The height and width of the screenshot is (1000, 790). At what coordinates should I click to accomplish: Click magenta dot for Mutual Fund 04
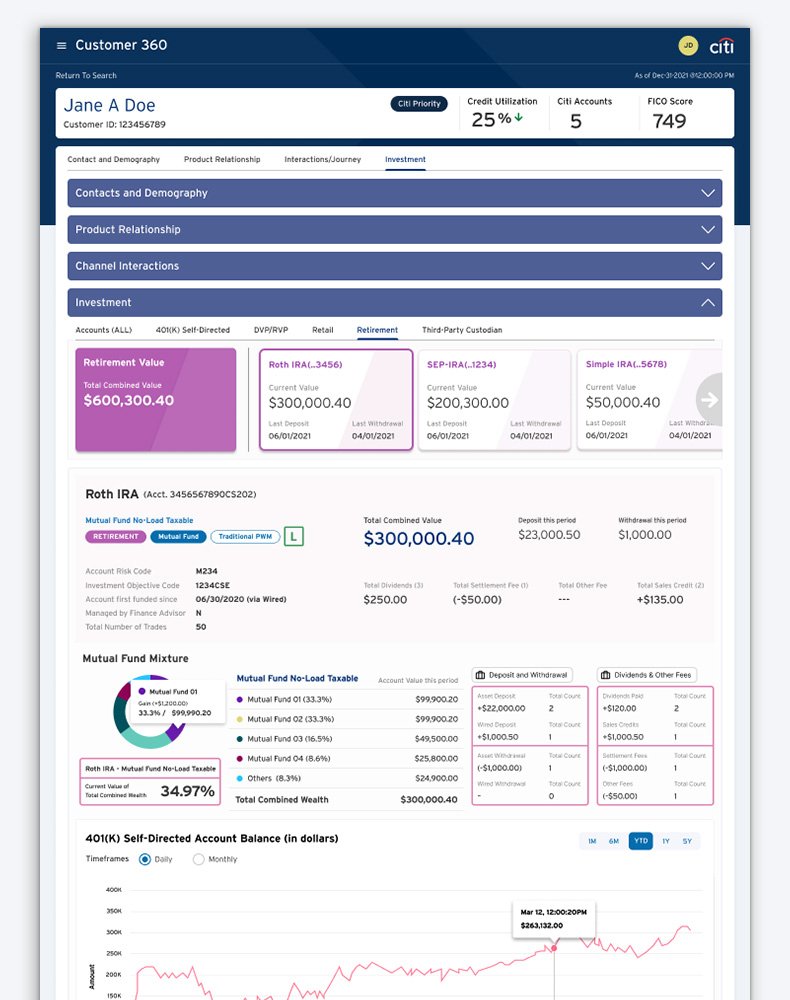[240, 759]
